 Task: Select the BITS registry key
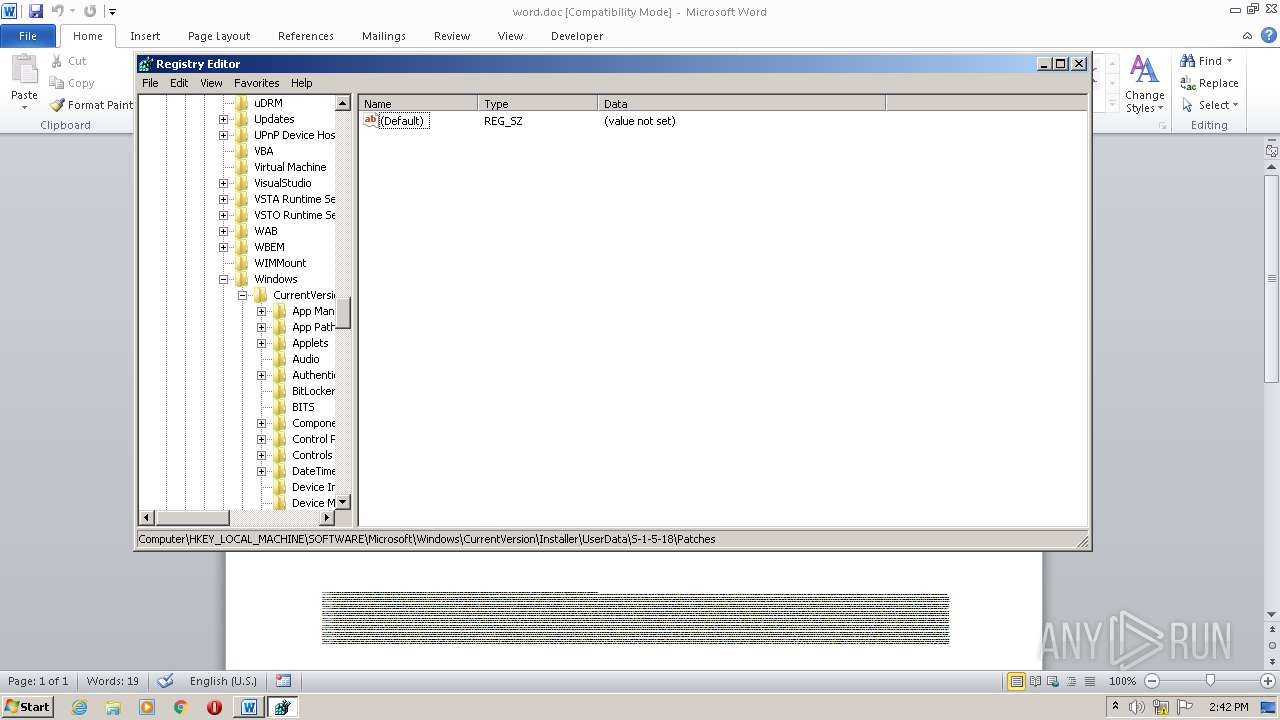click(303, 407)
